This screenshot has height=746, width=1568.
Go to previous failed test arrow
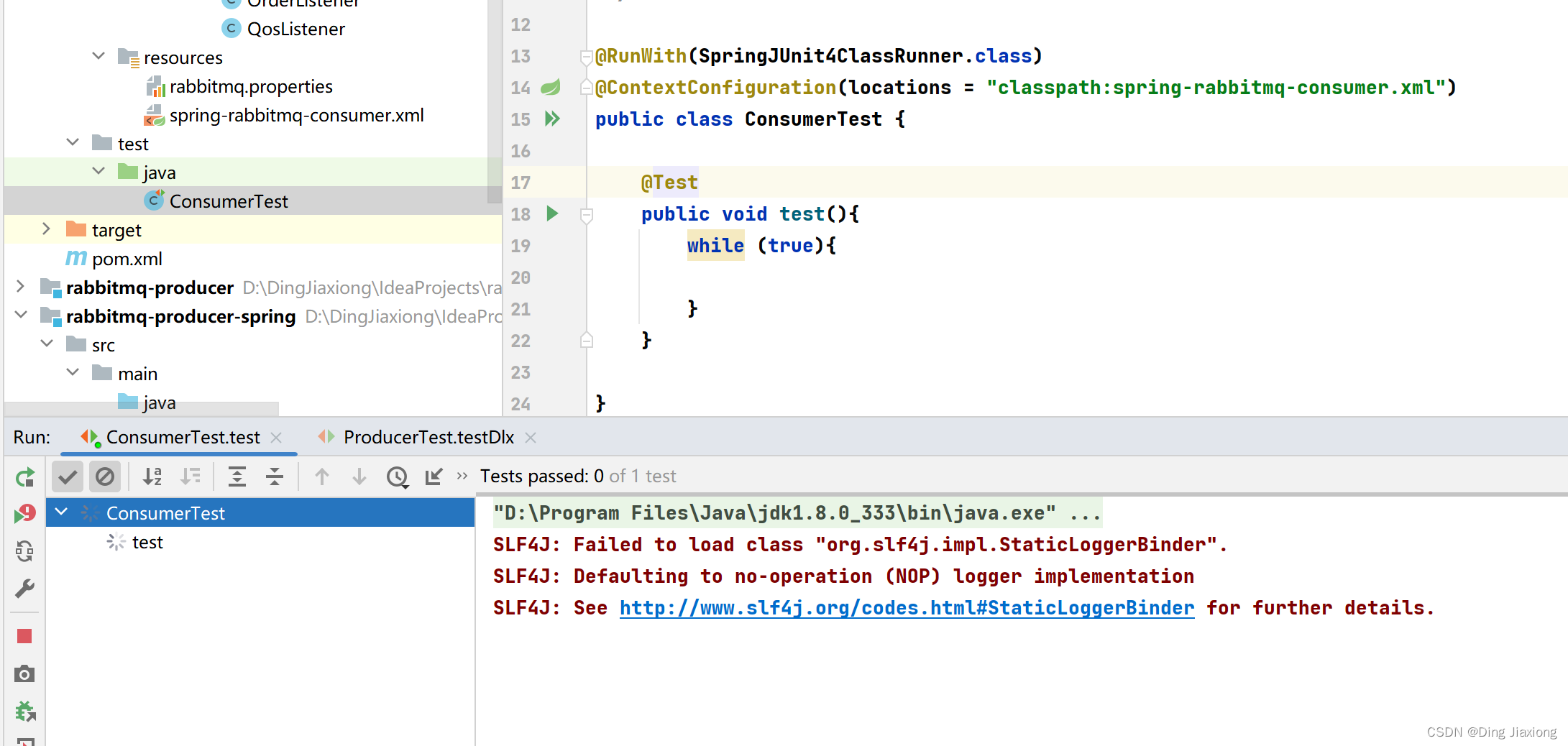coord(322,476)
